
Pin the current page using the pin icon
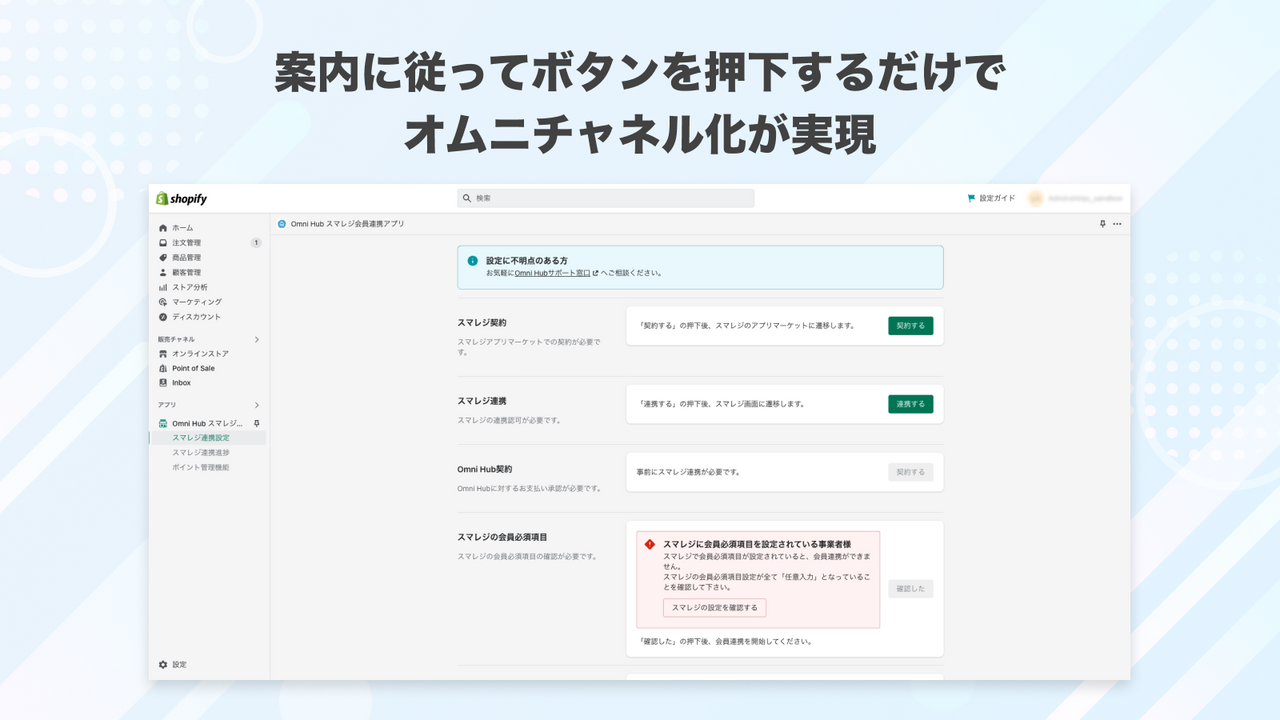(x=1100, y=223)
